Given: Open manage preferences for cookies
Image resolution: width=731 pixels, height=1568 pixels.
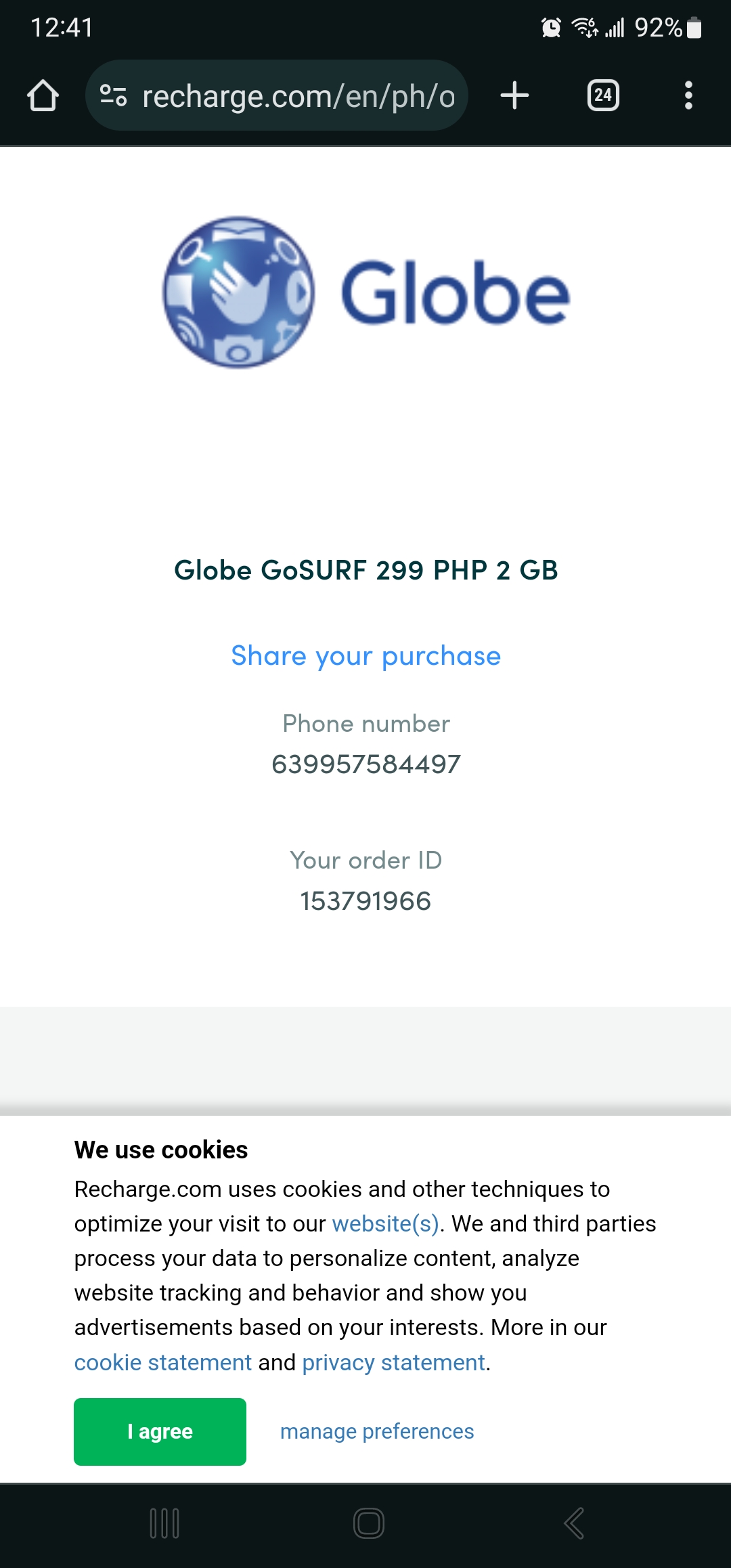Looking at the screenshot, I should tap(377, 1432).
